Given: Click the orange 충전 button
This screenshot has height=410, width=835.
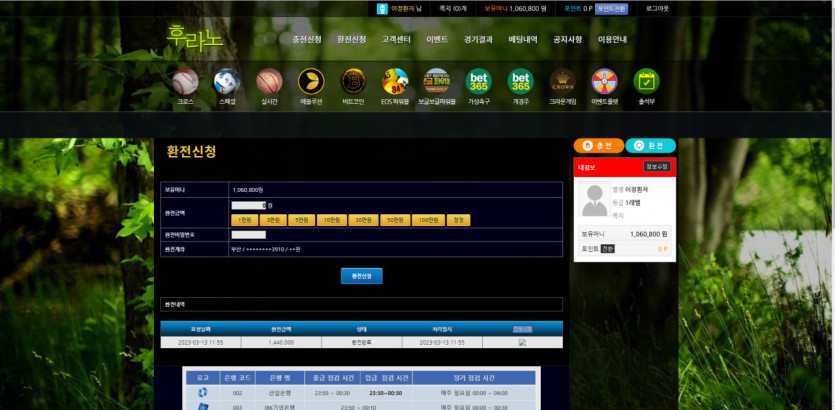Looking at the screenshot, I should (598, 146).
